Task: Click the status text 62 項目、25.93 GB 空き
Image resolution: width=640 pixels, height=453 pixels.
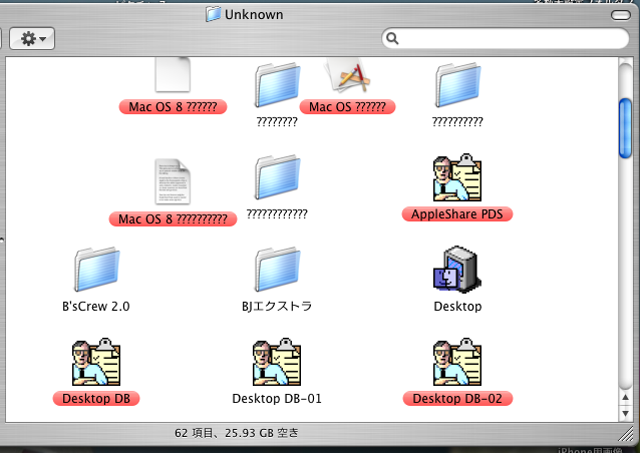Action: coord(237,433)
